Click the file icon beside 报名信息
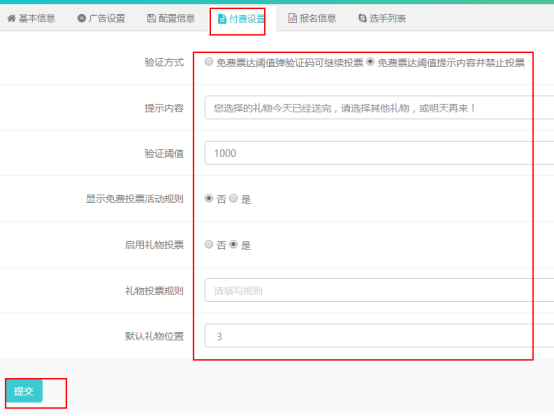This screenshot has width=554, height=416. pyautogui.click(x=293, y=18)
